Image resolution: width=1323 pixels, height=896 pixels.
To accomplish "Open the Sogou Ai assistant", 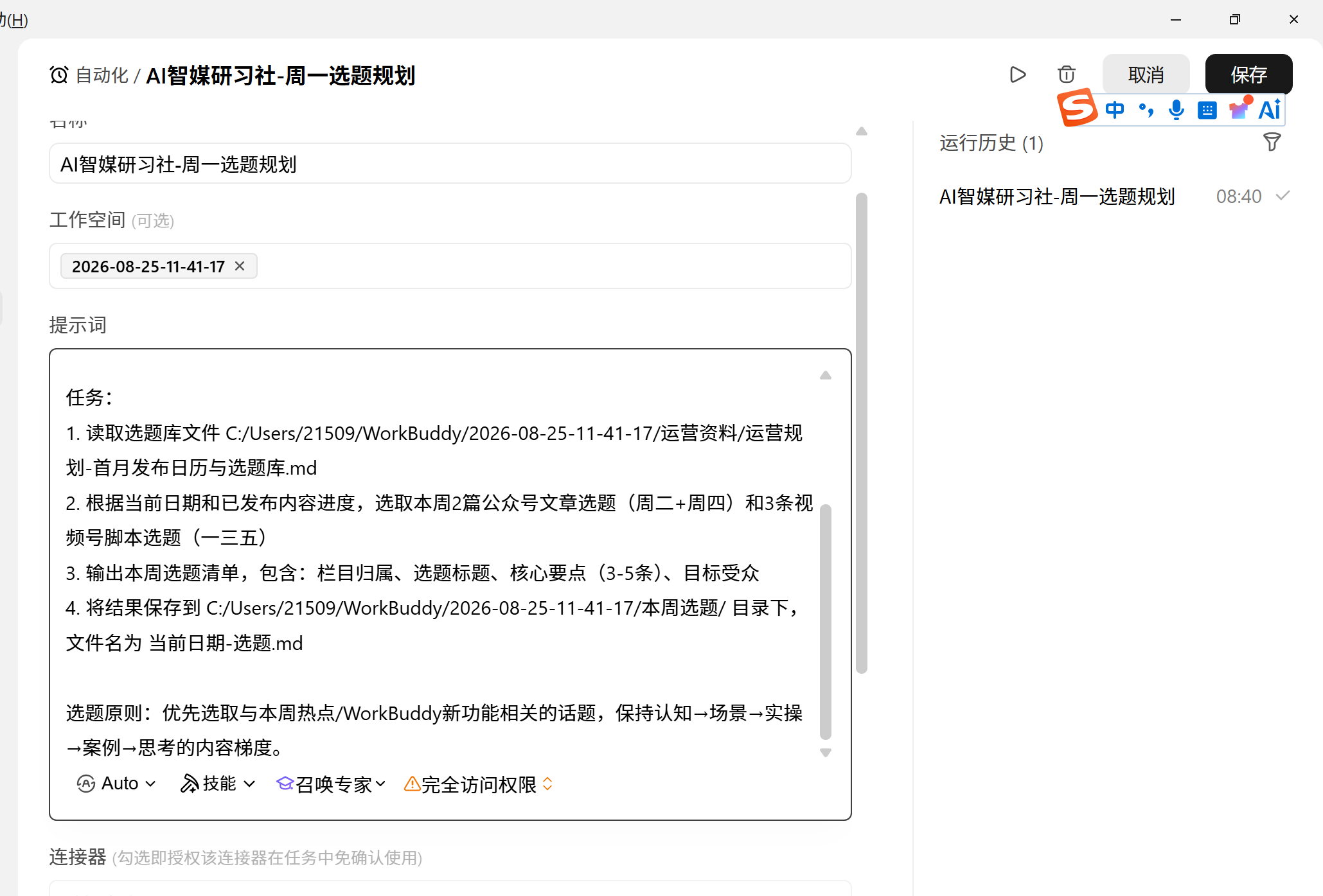I will tap(1269, 110).
